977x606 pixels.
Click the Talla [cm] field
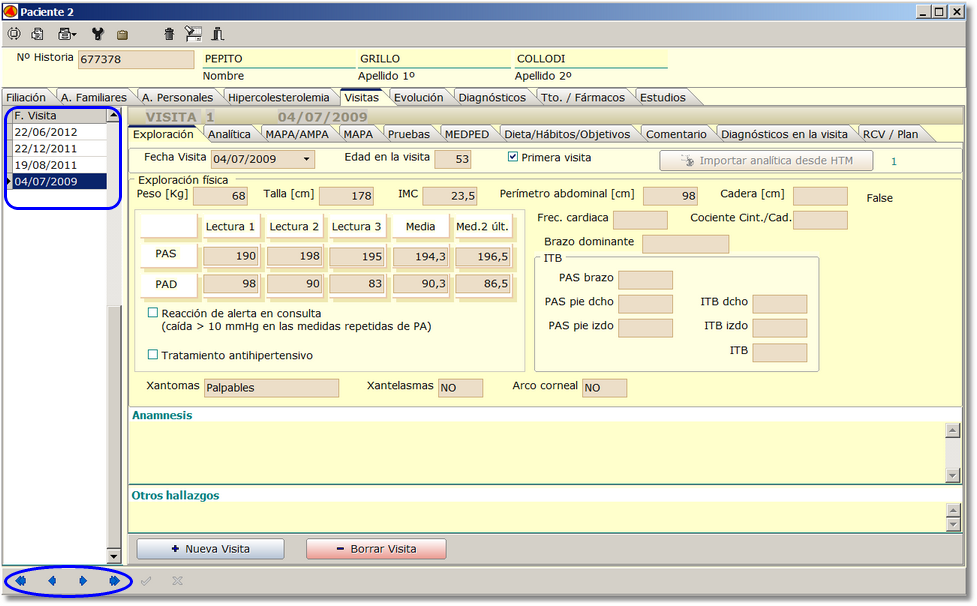pos(346,196)
